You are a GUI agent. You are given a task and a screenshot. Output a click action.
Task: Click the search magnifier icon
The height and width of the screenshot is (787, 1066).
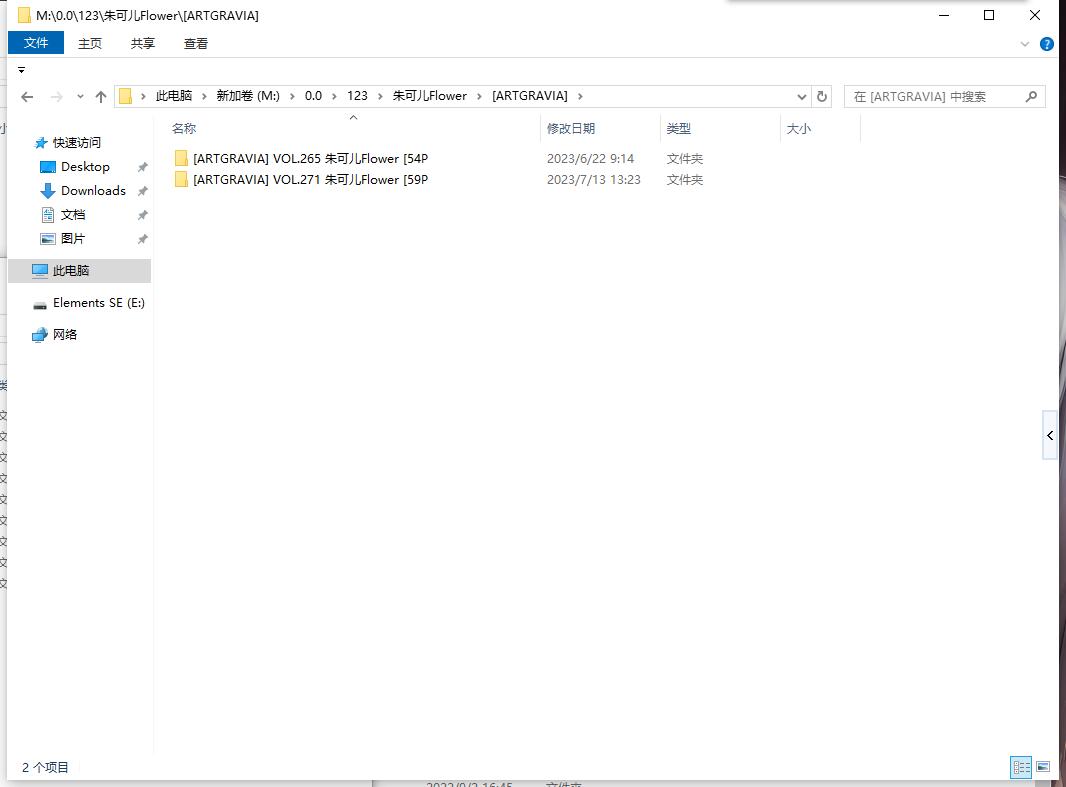point(1031,97)
